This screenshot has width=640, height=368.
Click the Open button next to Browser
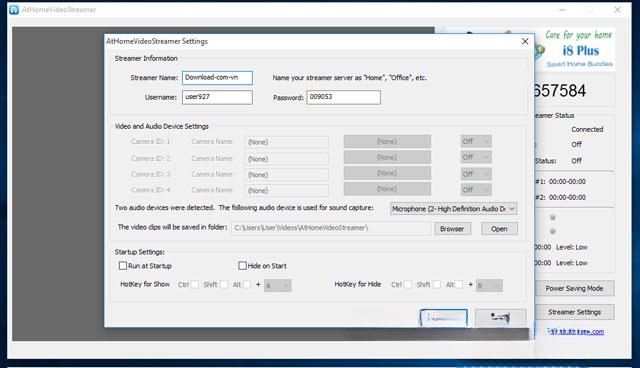pos(499,228)
